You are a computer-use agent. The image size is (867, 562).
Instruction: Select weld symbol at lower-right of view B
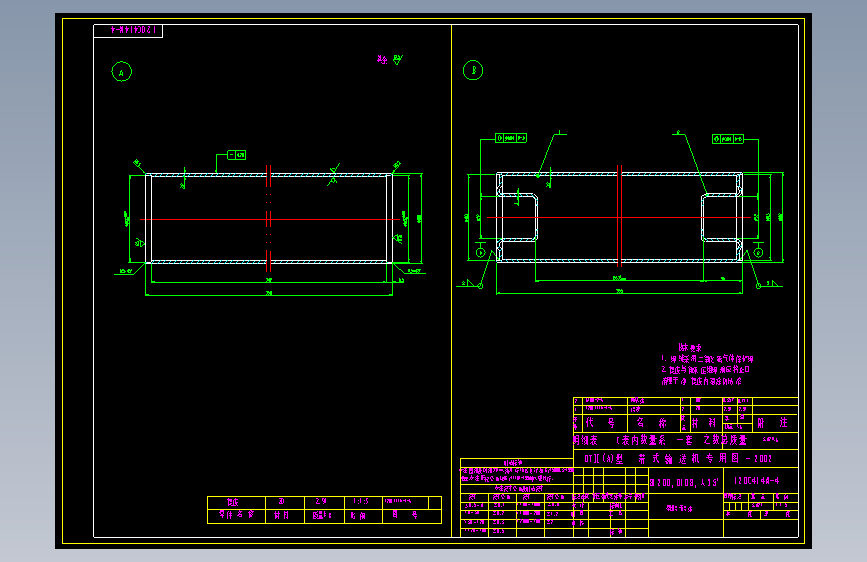tap(769, 284)
